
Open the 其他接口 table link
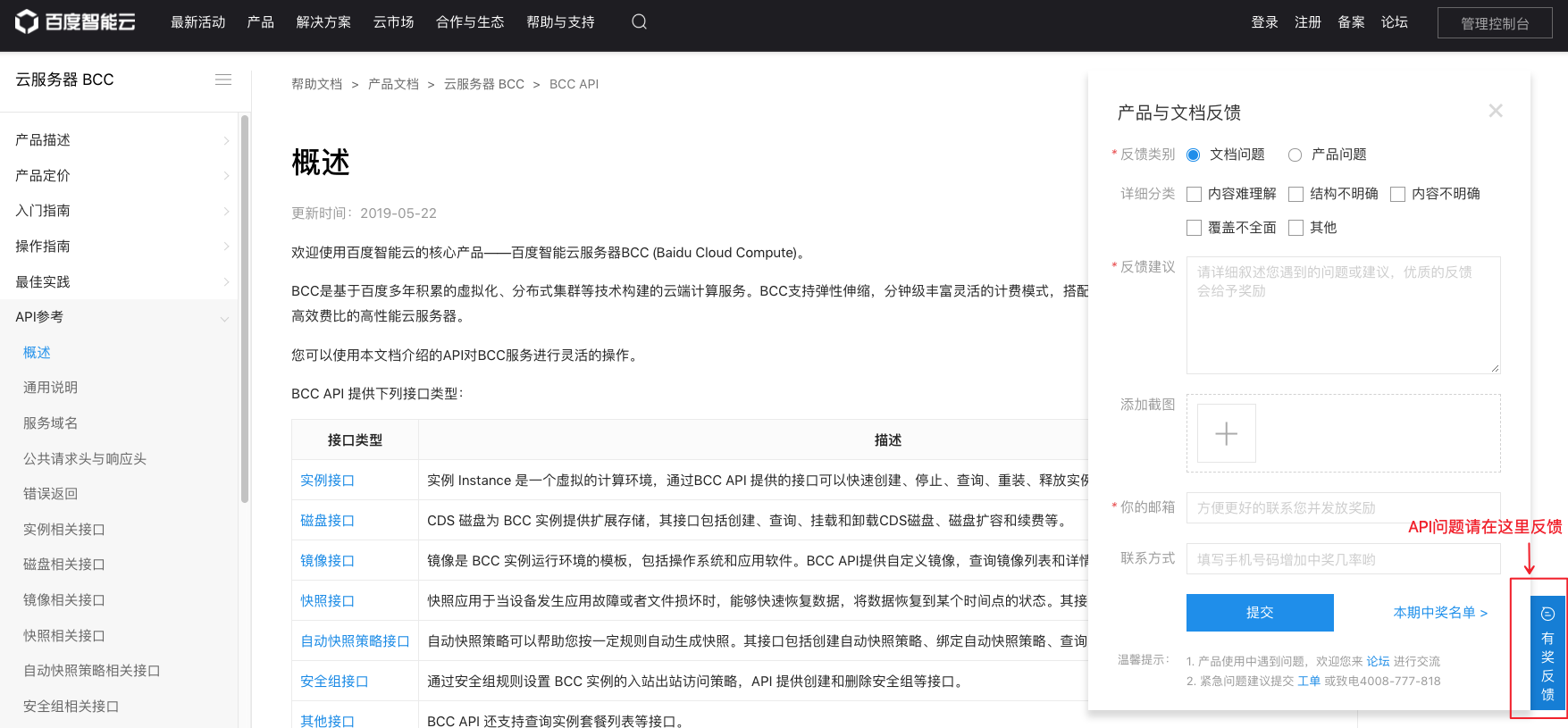[328, 721]
